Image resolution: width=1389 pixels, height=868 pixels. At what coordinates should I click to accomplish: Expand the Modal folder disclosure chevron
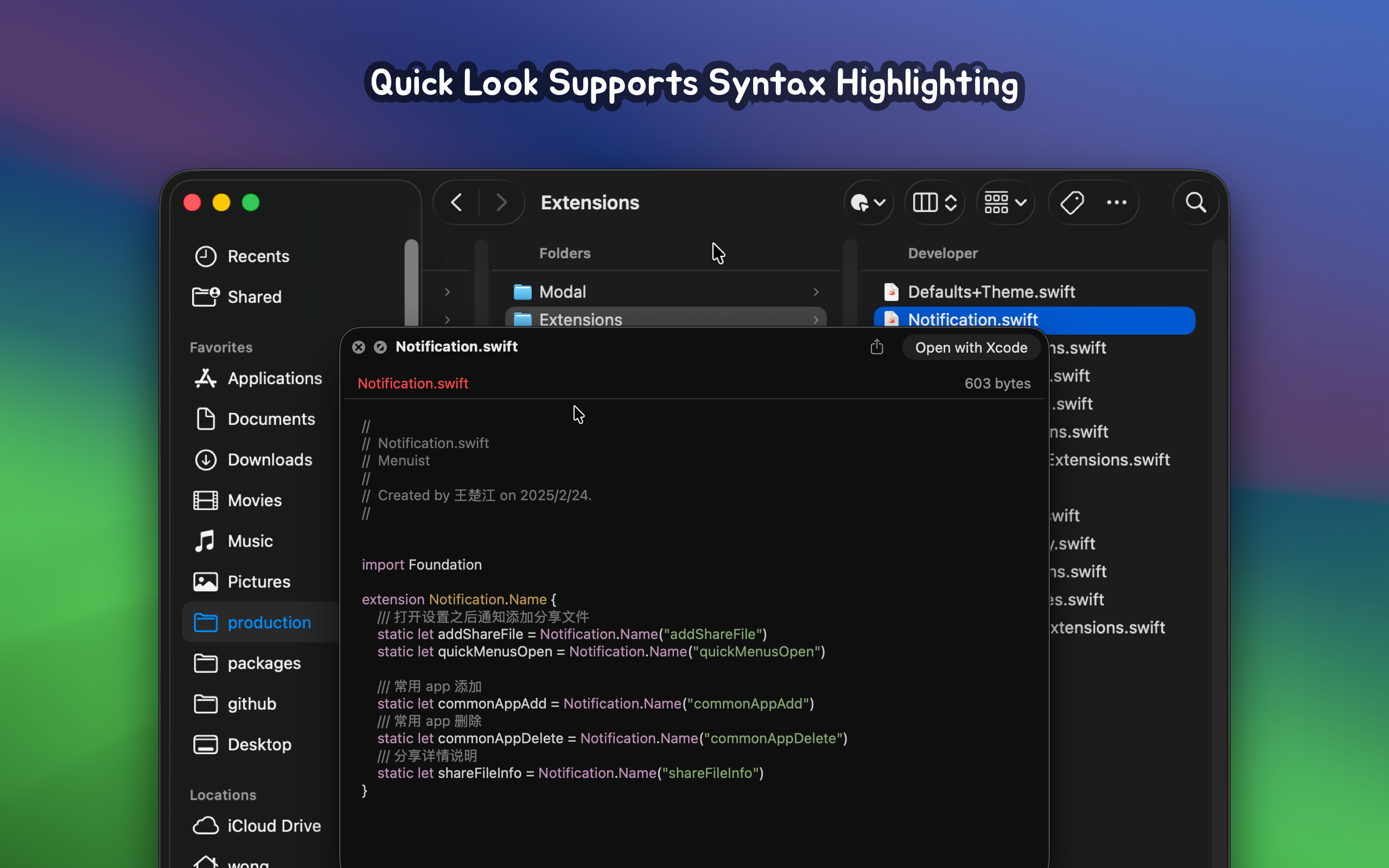[447, 292]
